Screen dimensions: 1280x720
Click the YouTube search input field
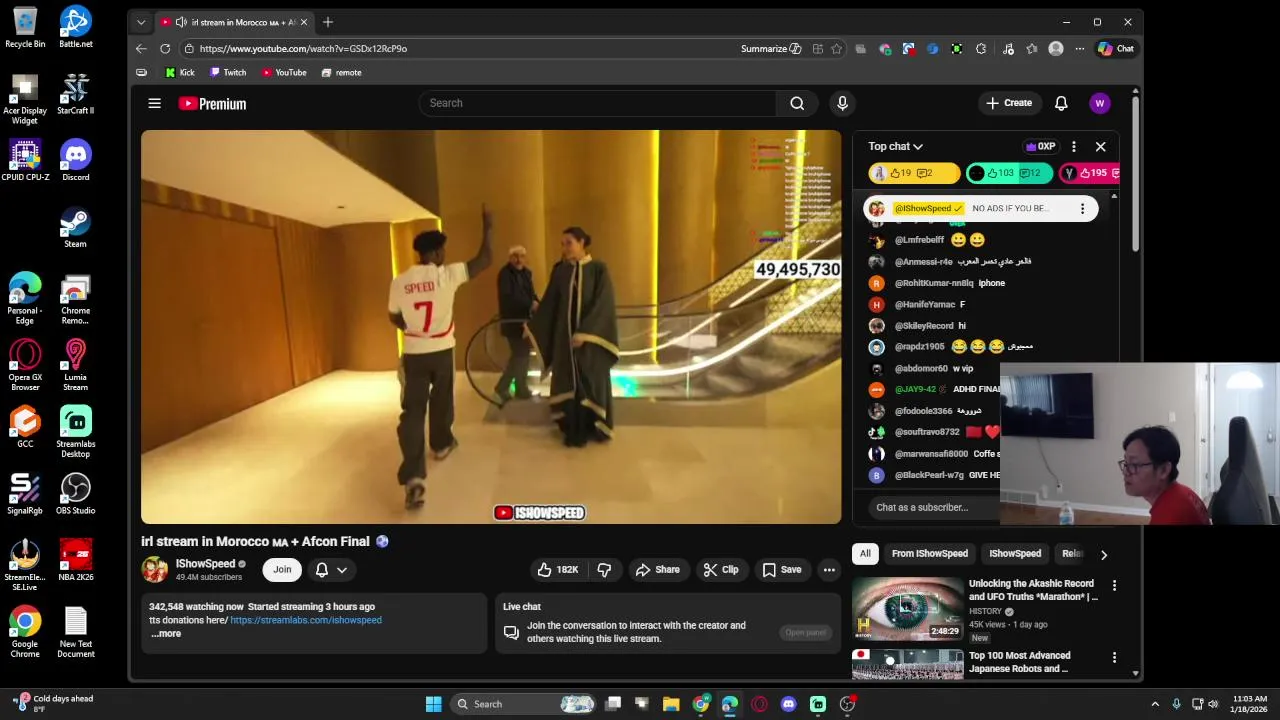pos(598,103)
